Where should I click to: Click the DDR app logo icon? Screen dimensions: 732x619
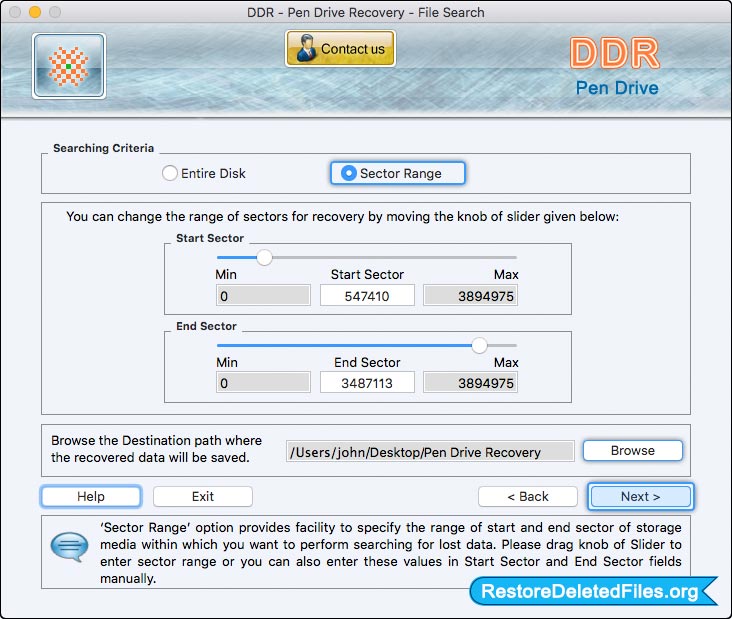click(x=69, y=66)
